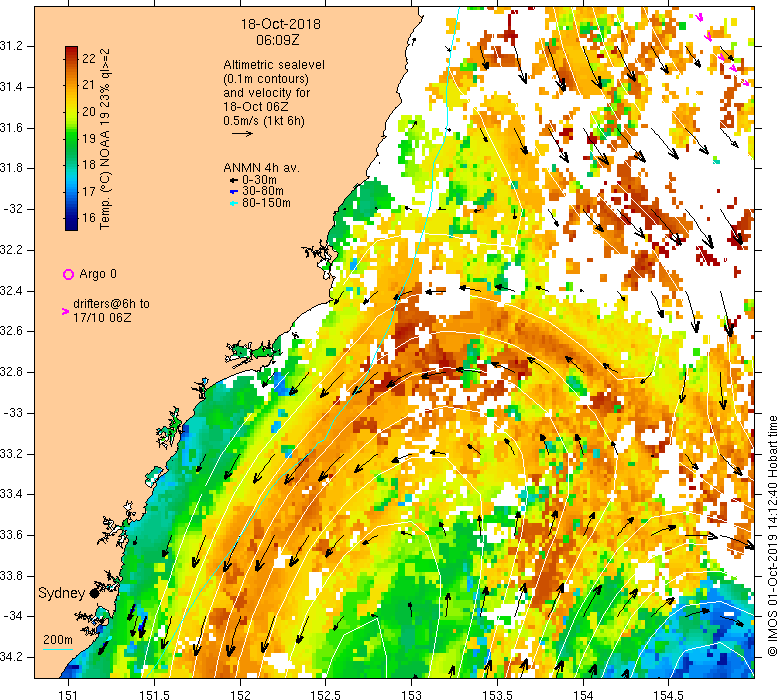The width and height of the screenshot is (780, 700).
Task: Click the latitude axis label -32
Action: click(13, 209)
